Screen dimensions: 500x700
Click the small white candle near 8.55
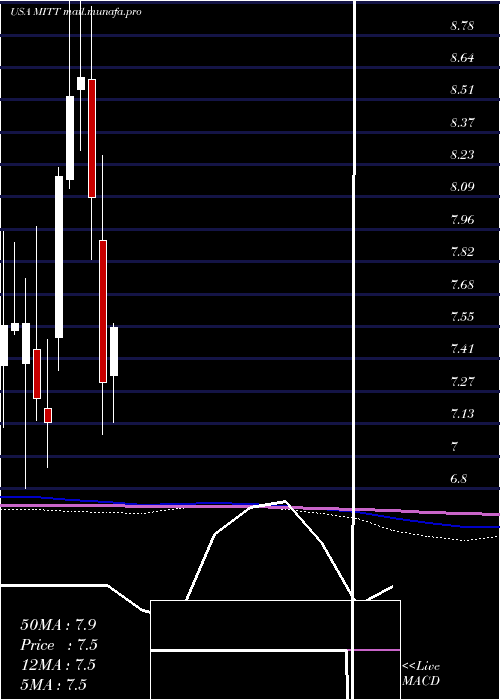(81, 83)
